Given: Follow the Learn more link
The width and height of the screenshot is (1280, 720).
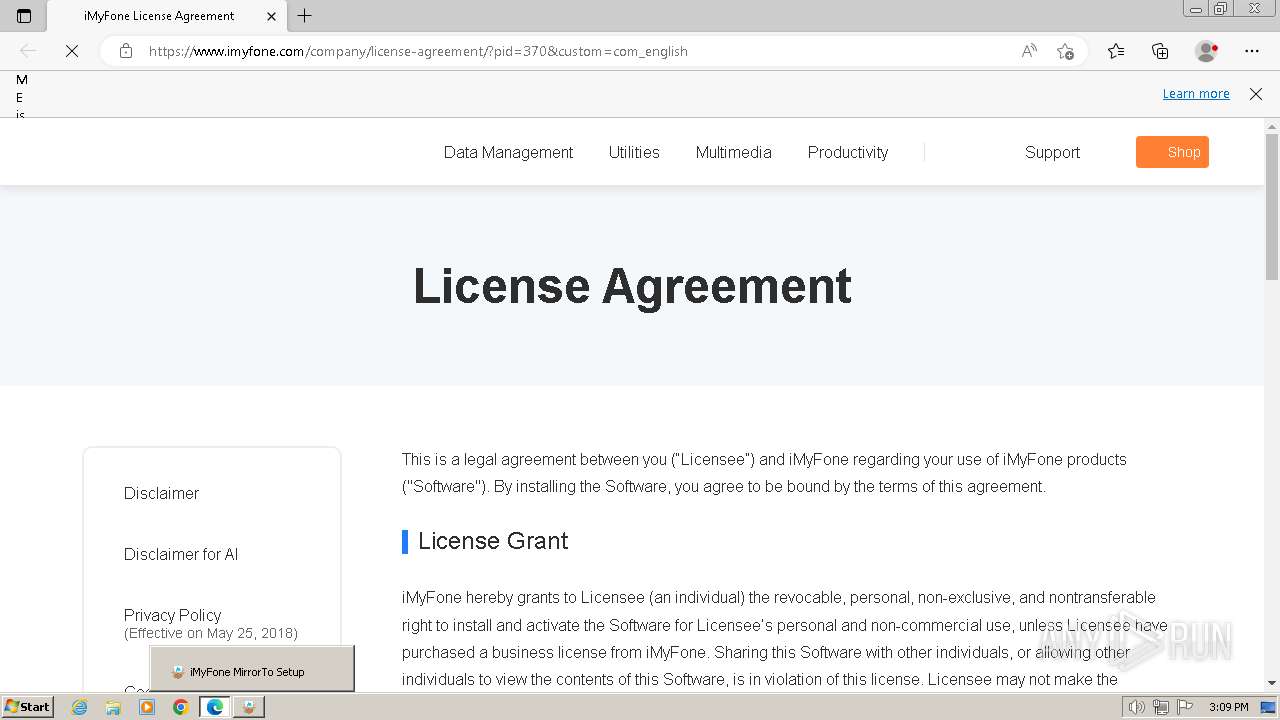Looking at the screenshot, I should pos(1196,94).
